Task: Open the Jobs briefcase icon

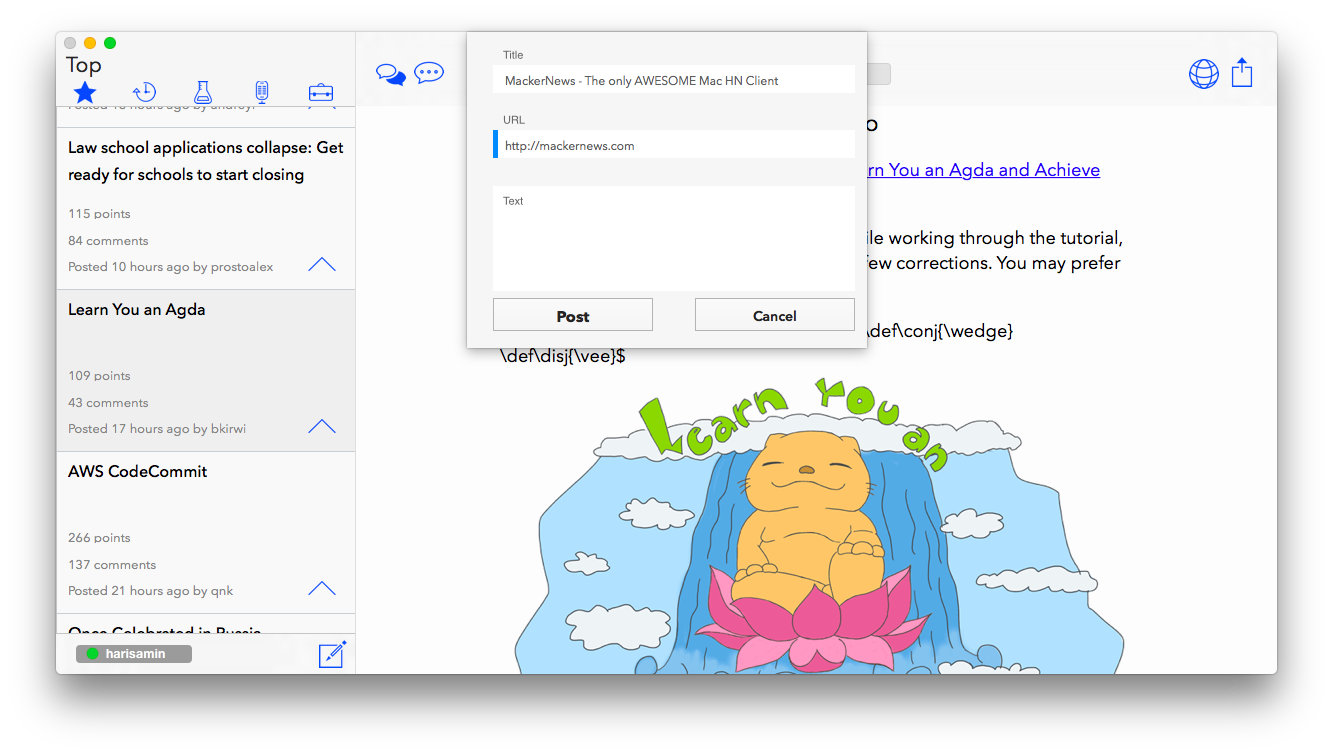Action: [x=321, y=93]
